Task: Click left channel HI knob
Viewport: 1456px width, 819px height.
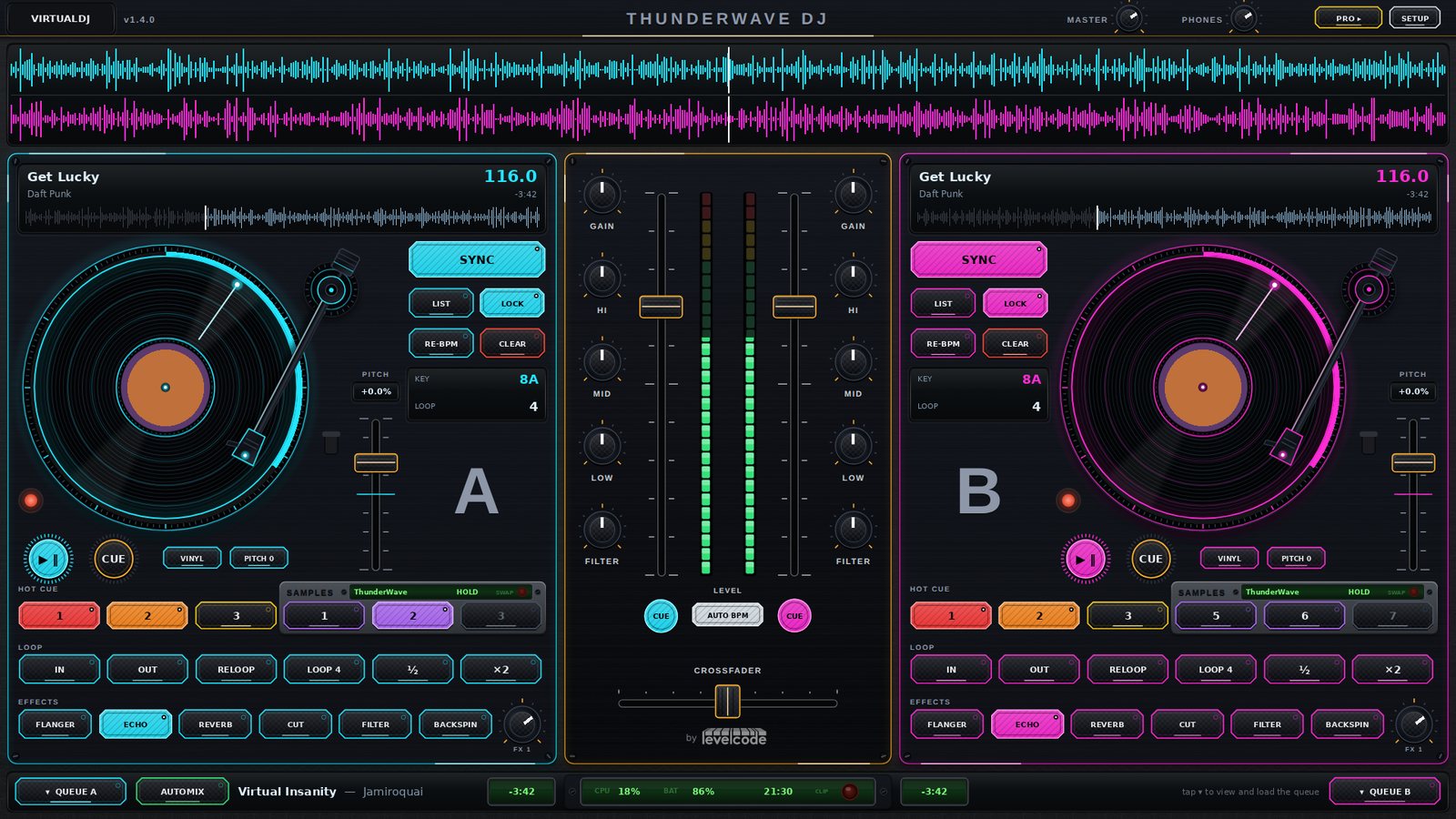Action: 602,278
